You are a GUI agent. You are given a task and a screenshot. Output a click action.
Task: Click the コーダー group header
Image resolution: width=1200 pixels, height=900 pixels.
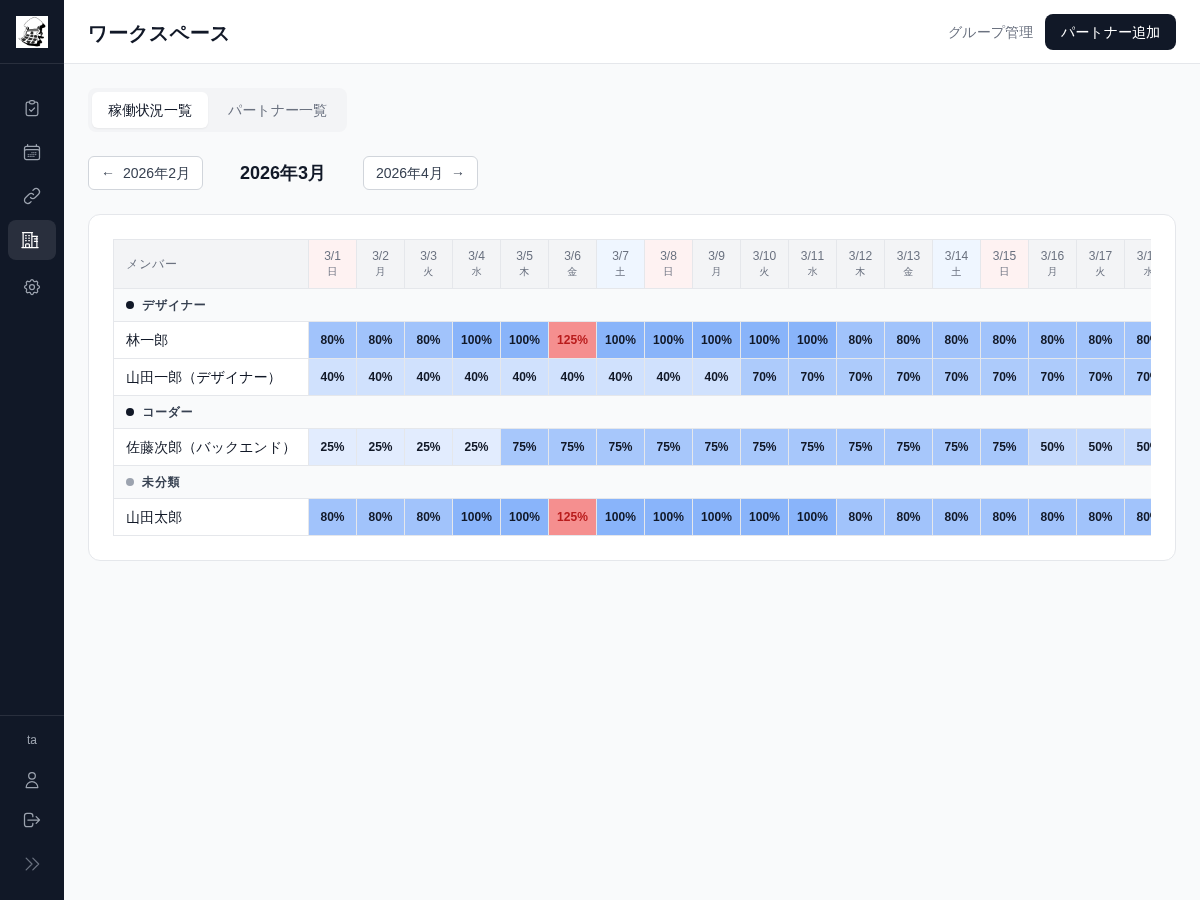167,412
